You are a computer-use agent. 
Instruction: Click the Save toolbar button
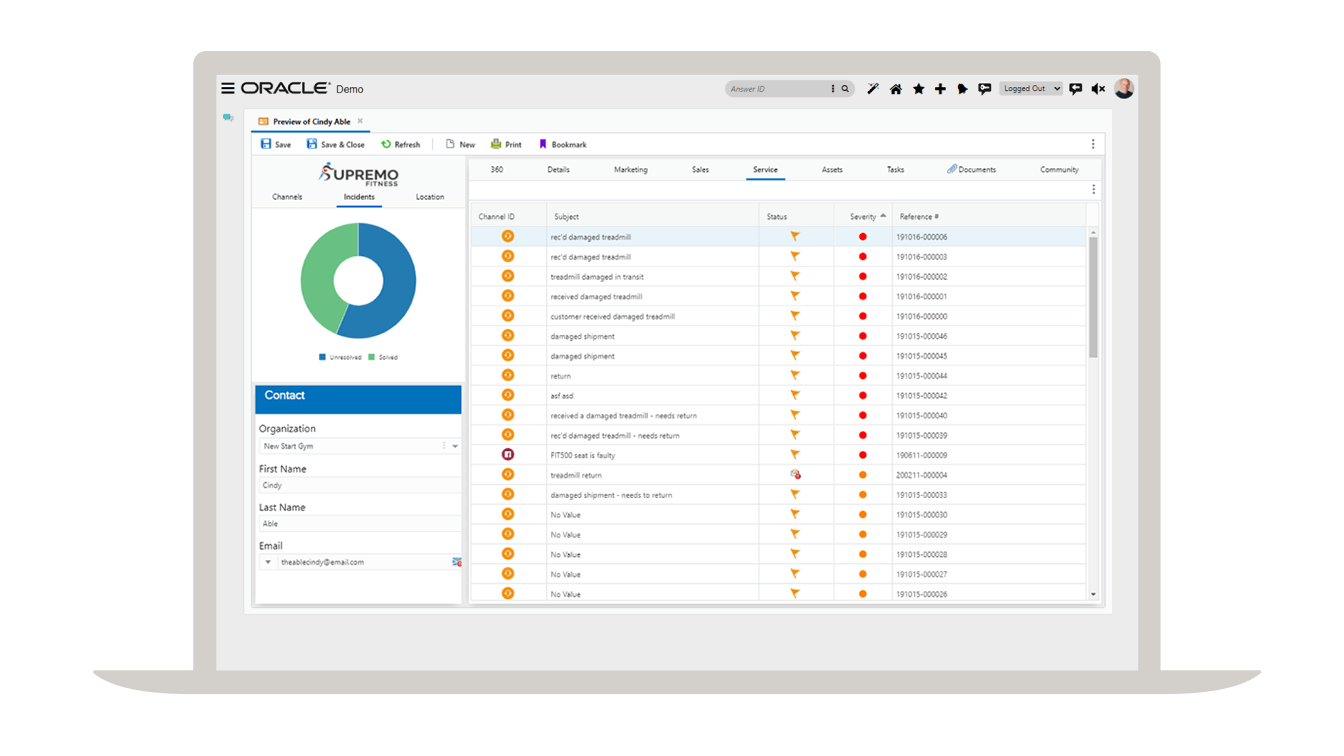[x=276, y=144]
